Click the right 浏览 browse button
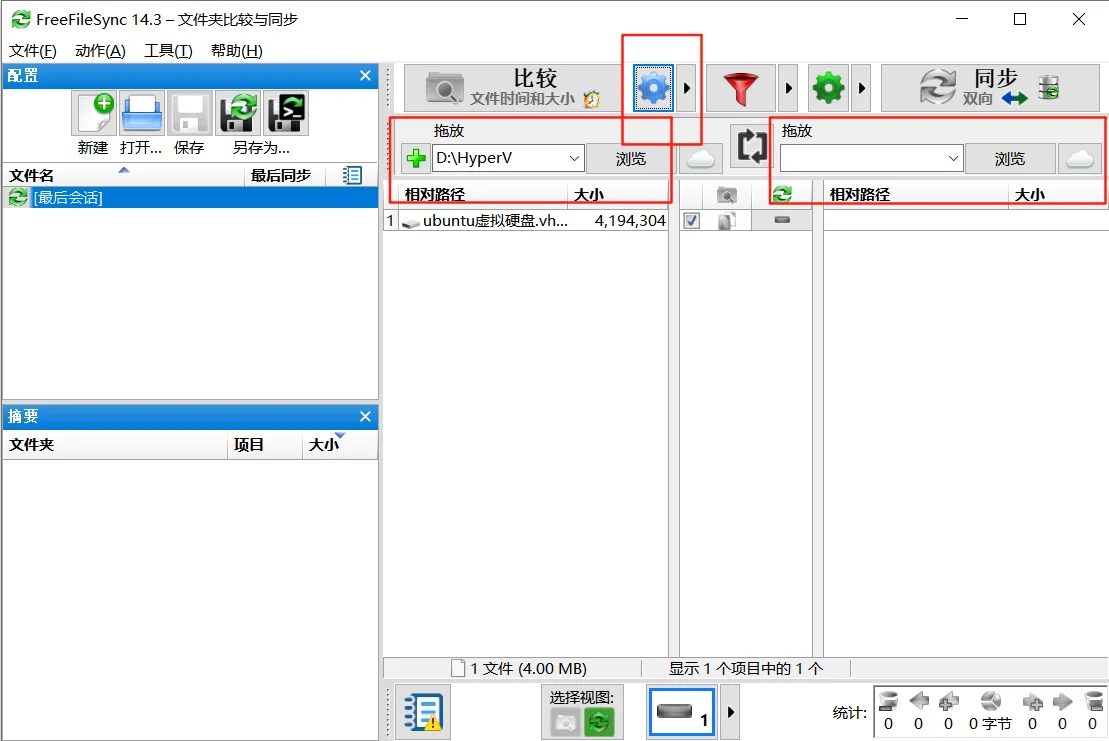Image resolution: width=1109 pixels, height=741 pixels. 1010,158
